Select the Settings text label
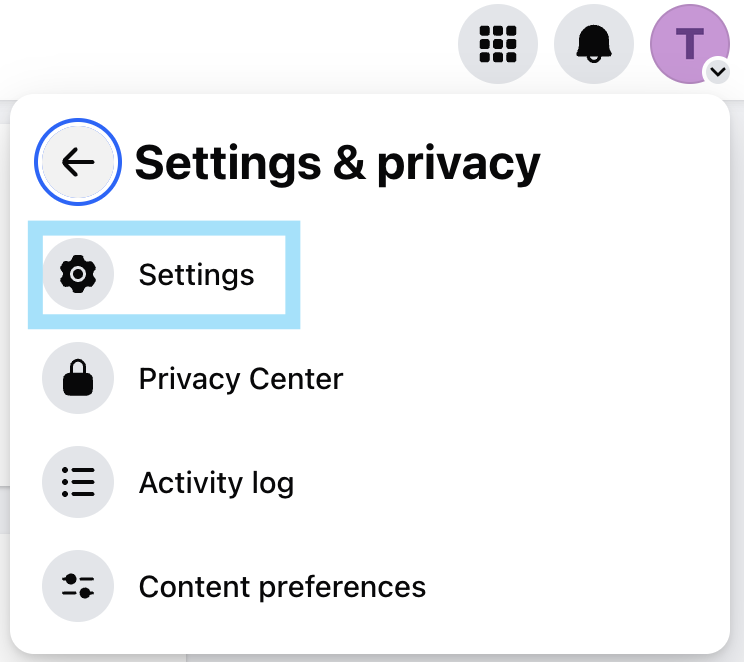The width and height of the screenshot is (744, 662). click(196, 275)
